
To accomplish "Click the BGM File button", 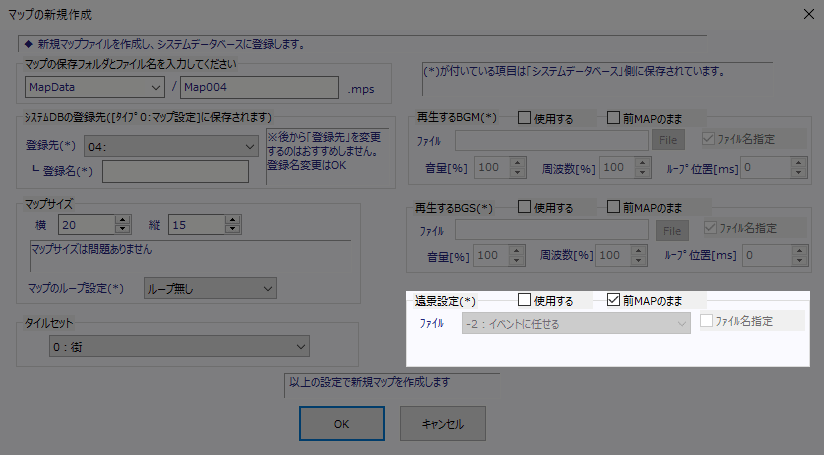I will coord(668,140).
